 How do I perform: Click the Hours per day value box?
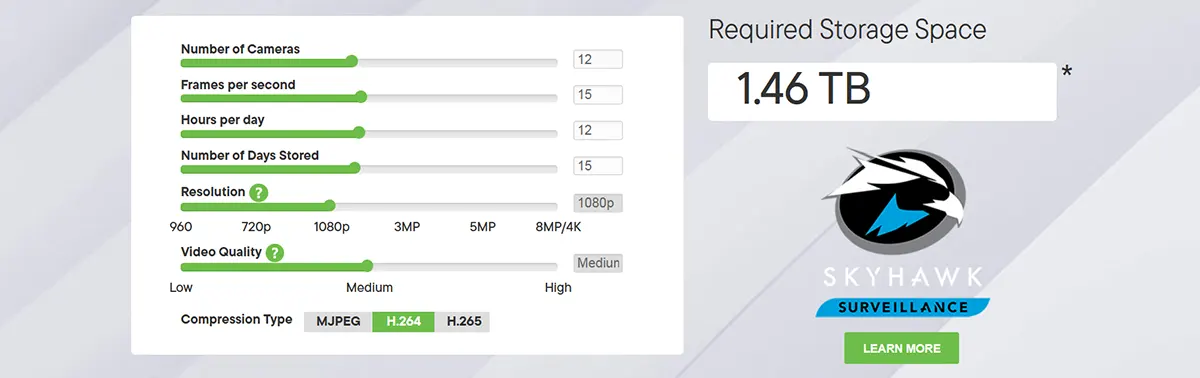[x=598, y=131]
